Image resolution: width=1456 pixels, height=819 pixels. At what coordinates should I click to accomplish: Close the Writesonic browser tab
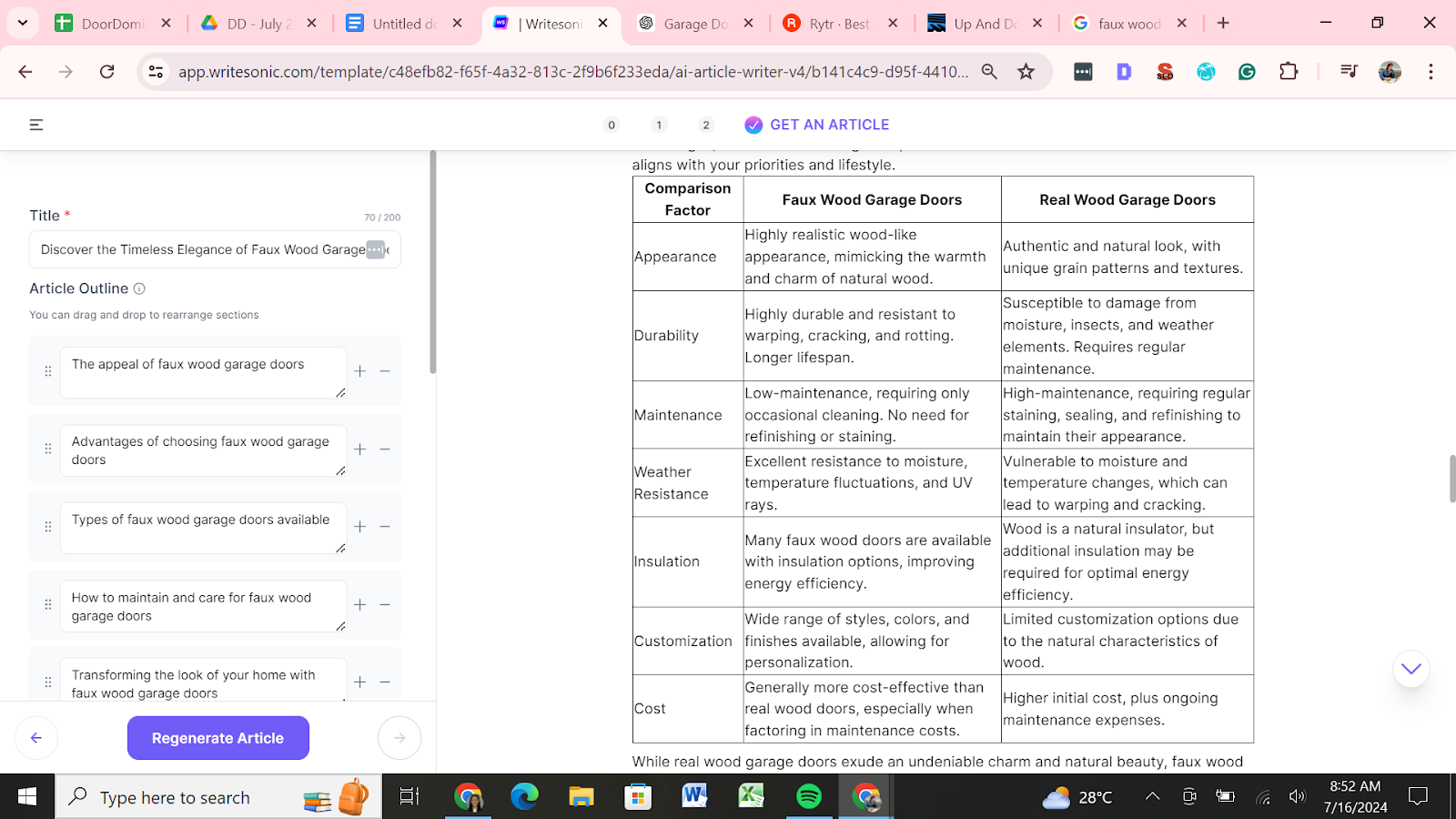pyautogui.click(x=603, y=24)
